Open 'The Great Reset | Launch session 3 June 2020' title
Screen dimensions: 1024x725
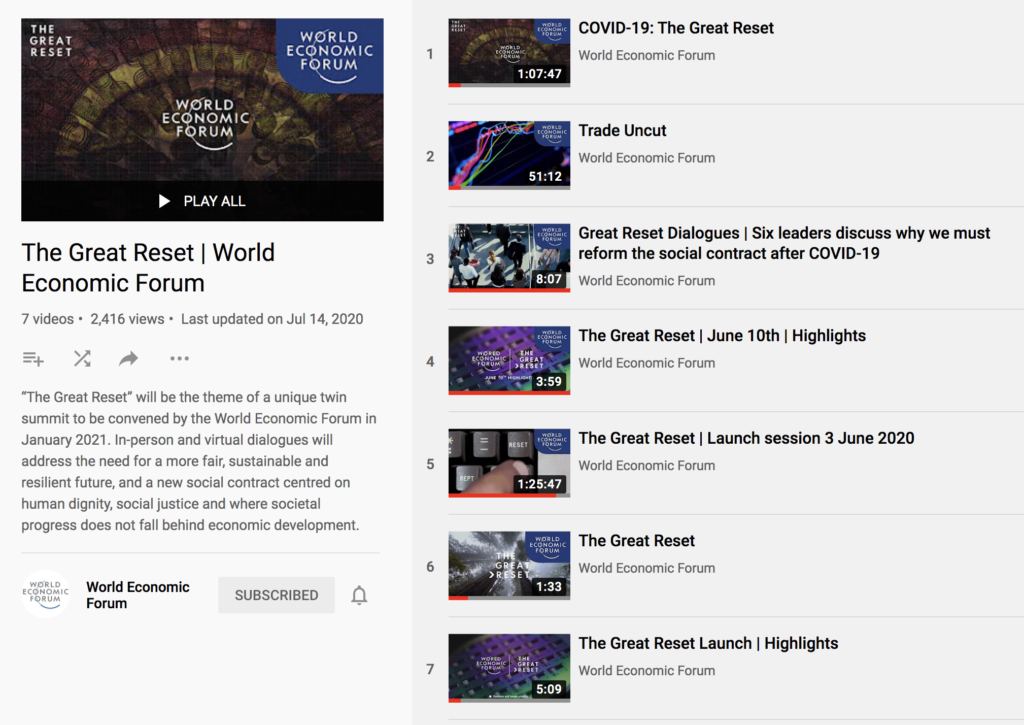746,438
